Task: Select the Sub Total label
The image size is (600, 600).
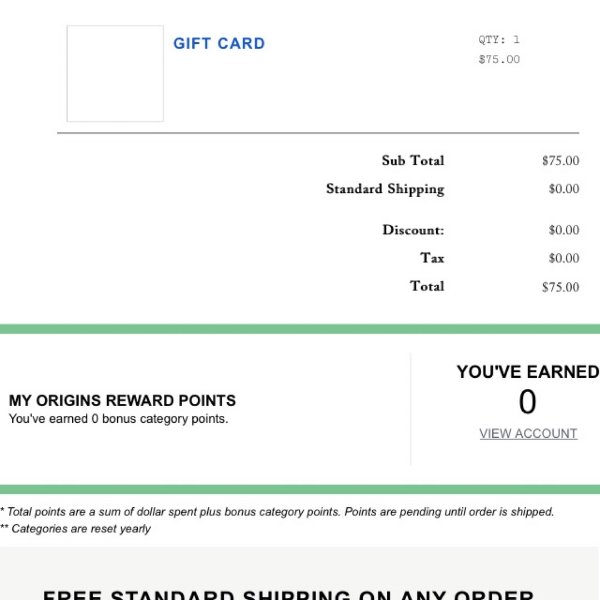Action: click(413, 160)
